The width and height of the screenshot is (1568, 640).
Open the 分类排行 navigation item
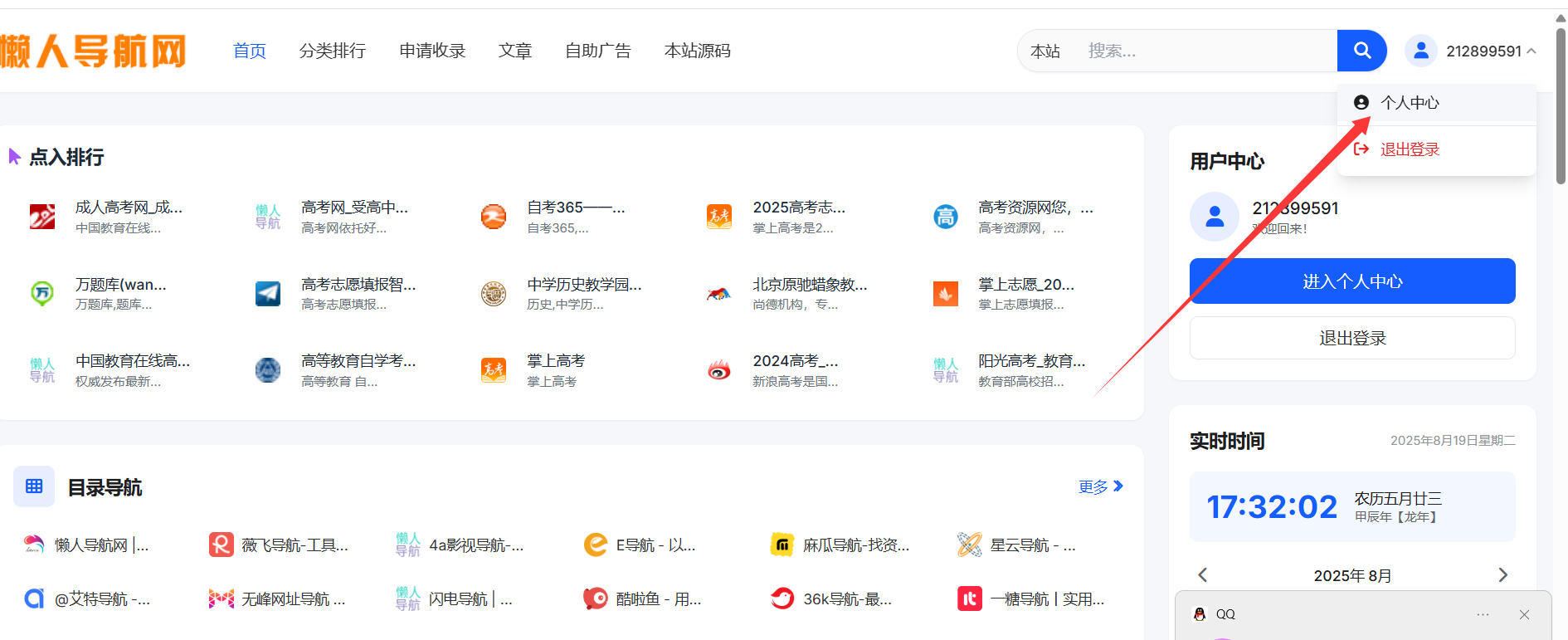pos(333,51)
